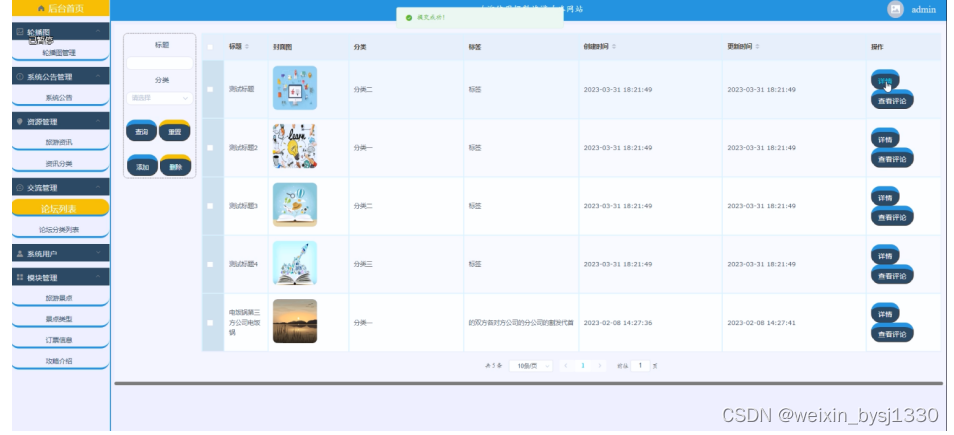Open 景点类型 in the sidebar

point(61,319)
